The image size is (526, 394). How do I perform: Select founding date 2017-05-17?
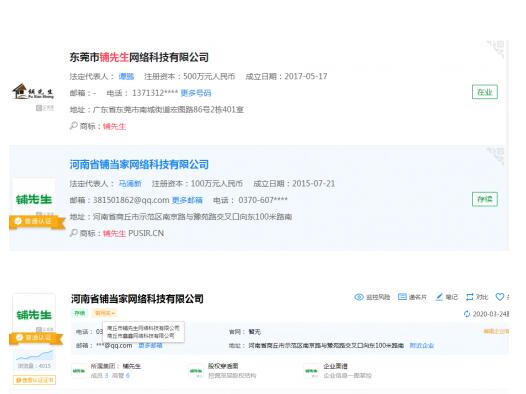point(306,76)
